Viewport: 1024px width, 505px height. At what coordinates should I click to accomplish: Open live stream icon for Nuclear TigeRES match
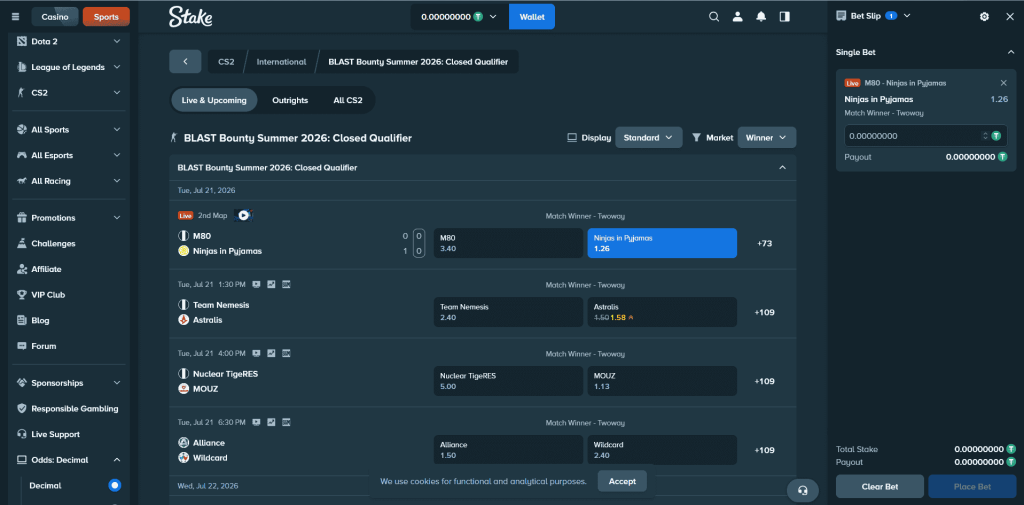257,353
